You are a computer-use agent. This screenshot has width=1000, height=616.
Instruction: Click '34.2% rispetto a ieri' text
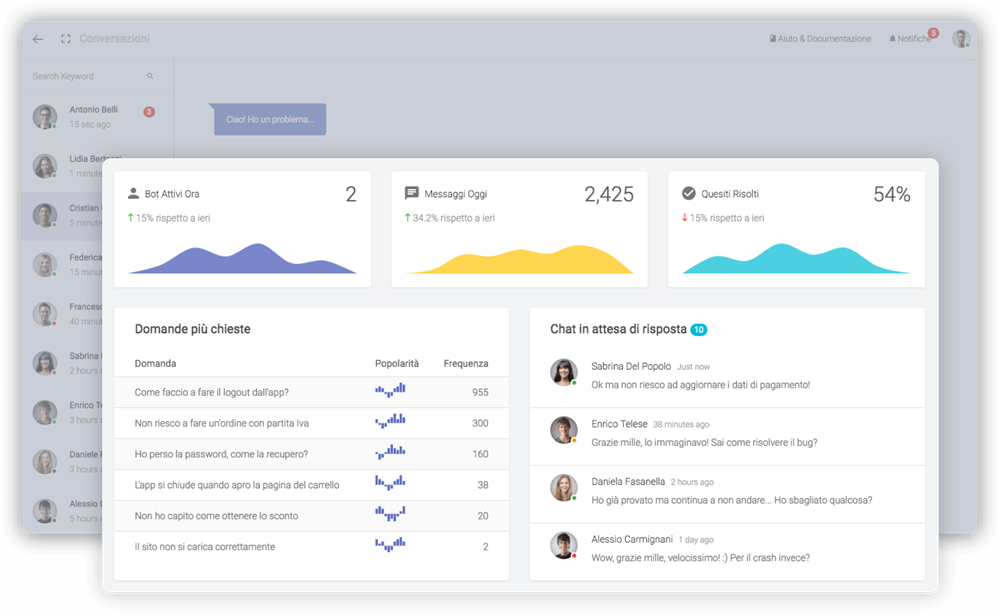pos(453,218)
